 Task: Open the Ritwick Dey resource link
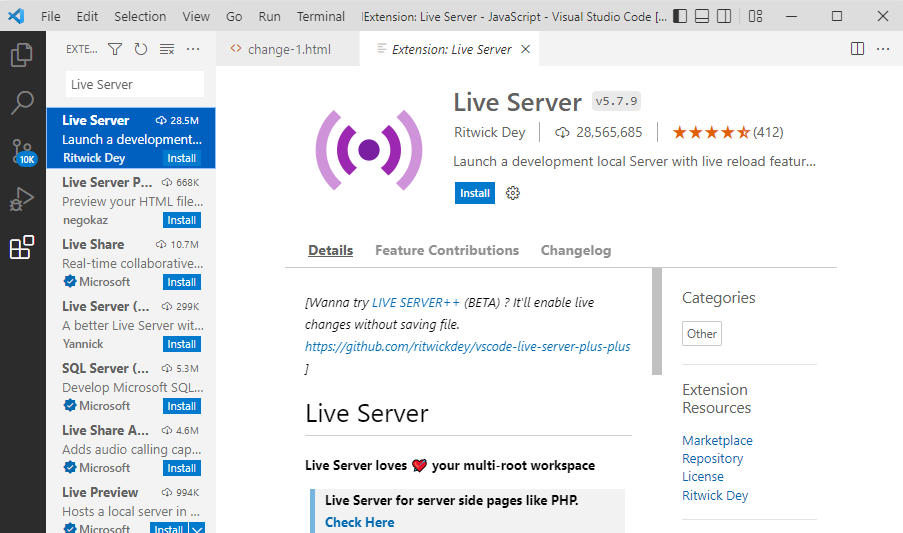click(x=715, y=496)
